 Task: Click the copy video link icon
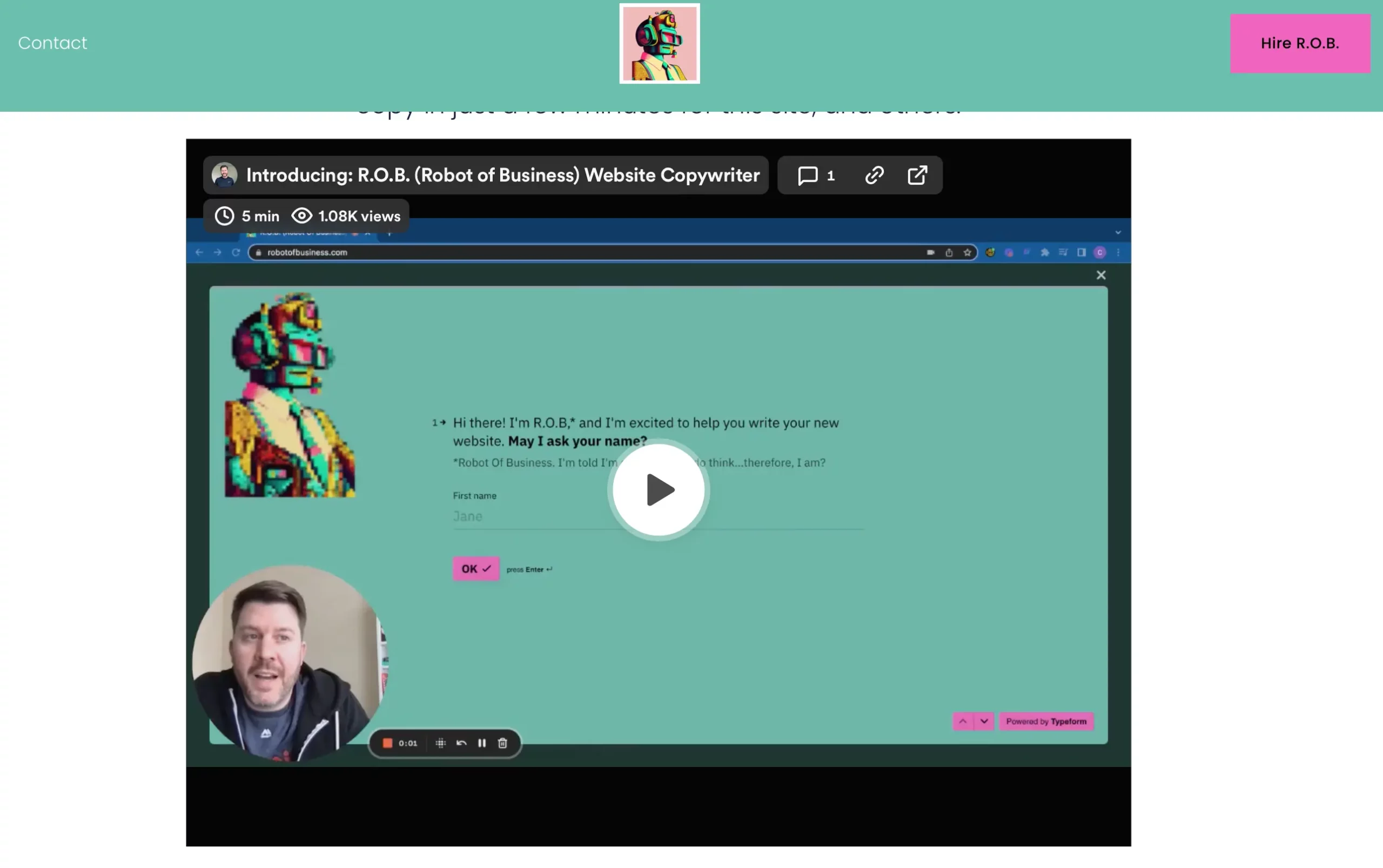click(874, 175)
